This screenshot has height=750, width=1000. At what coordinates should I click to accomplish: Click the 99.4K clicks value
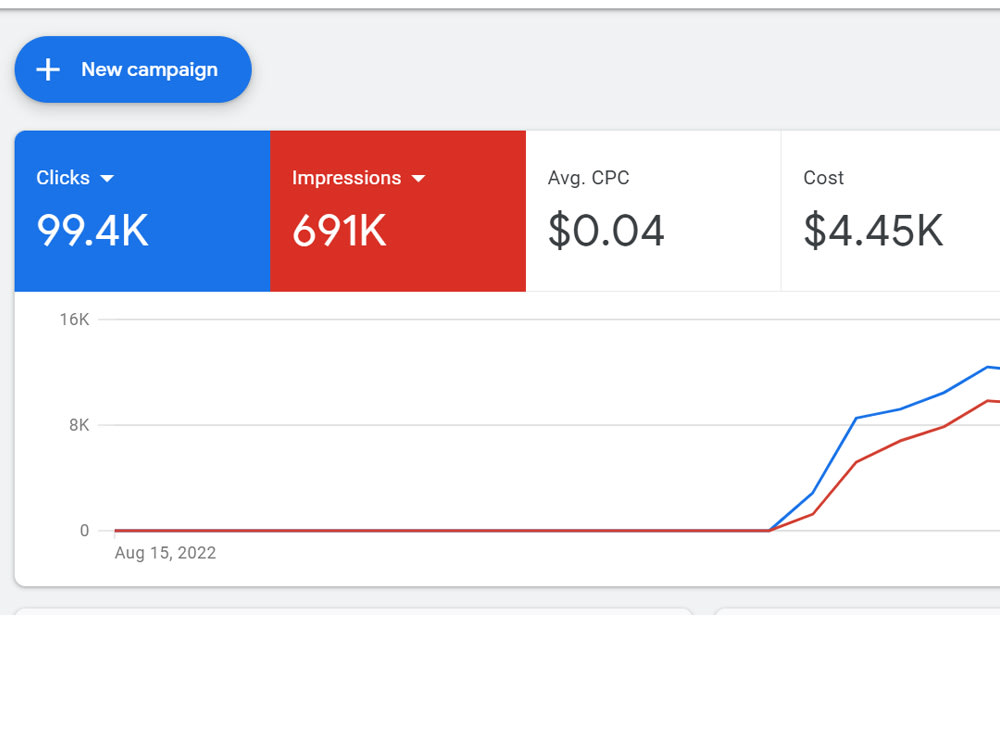(92, 230)
